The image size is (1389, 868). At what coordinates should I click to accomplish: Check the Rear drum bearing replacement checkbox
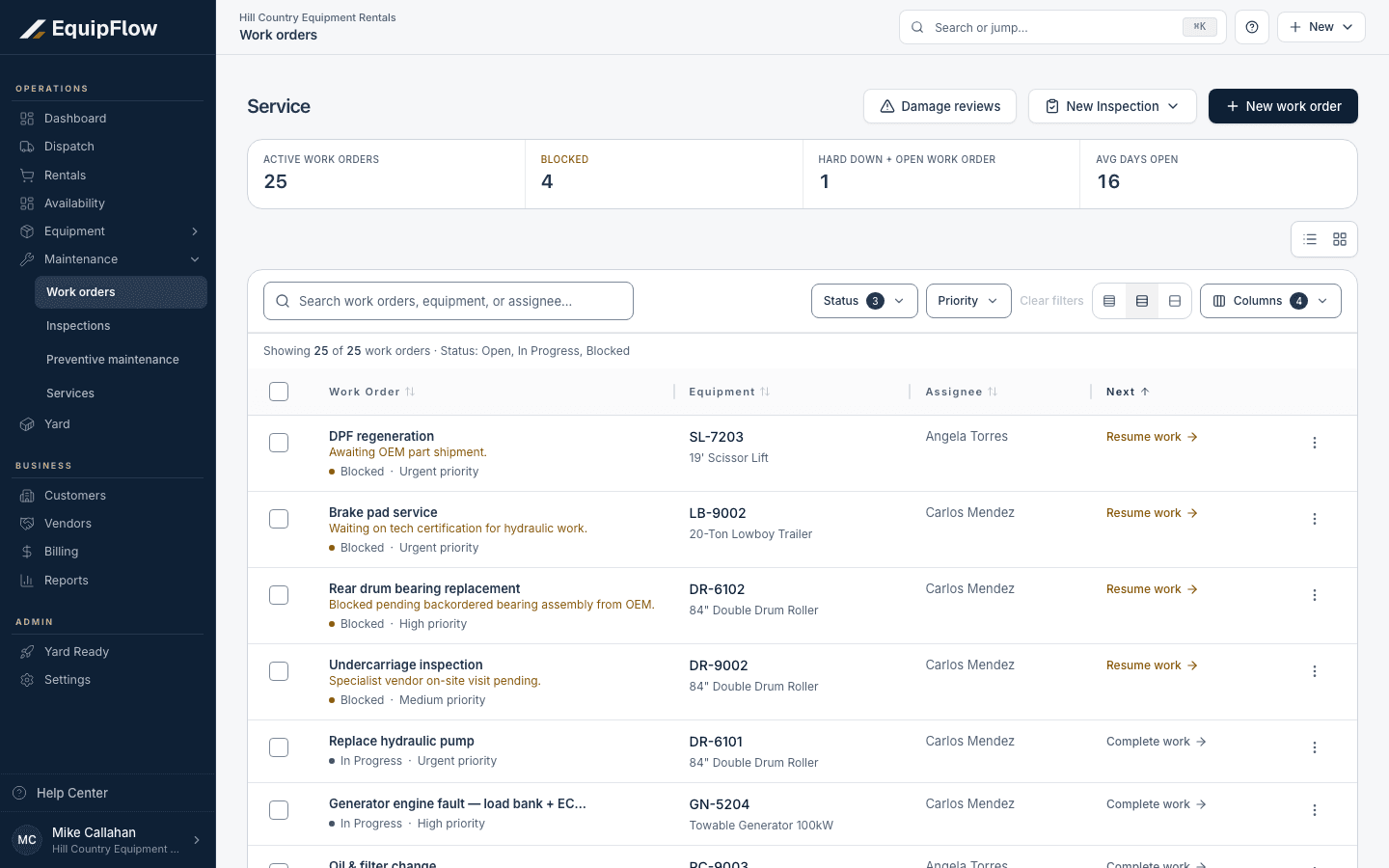pos(279,595)
